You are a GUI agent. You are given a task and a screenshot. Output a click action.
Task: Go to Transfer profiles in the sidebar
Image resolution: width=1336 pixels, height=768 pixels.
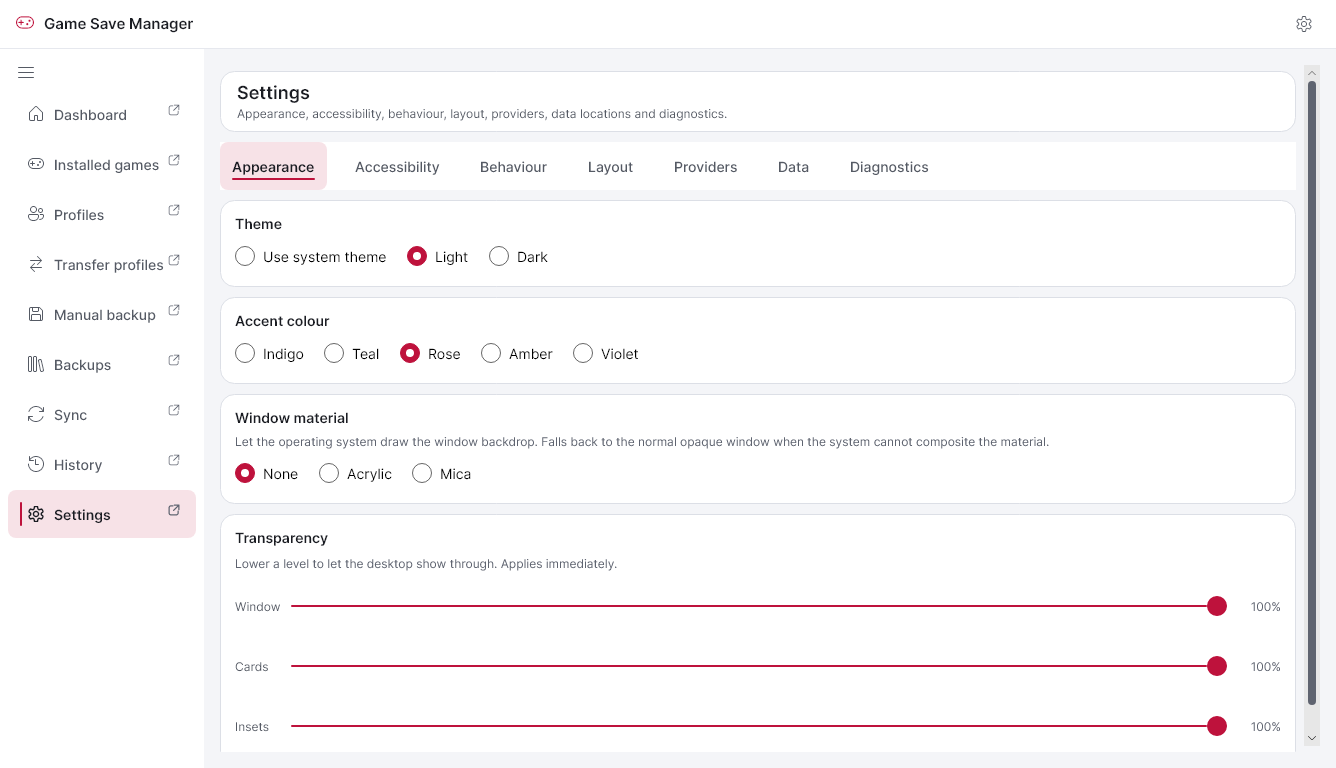[x=102, y=264]
